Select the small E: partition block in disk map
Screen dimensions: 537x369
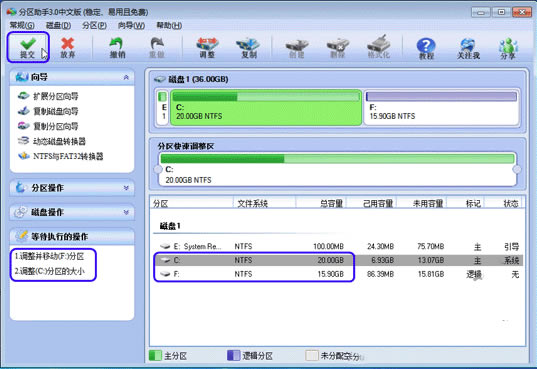pos(163,107)
